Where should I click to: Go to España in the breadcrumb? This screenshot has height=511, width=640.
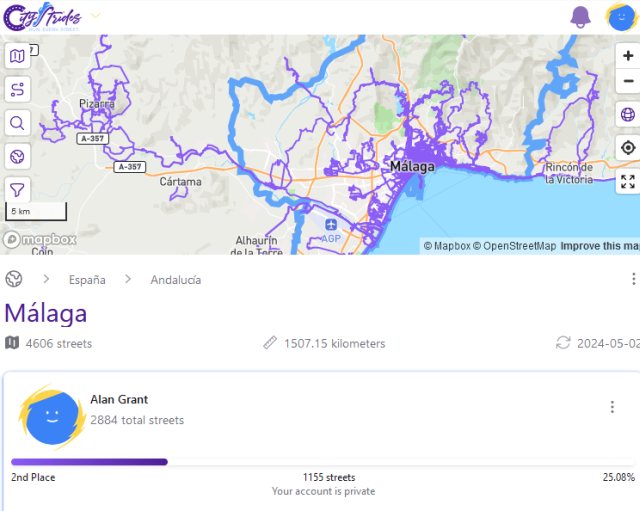click(x=87, y=280)
